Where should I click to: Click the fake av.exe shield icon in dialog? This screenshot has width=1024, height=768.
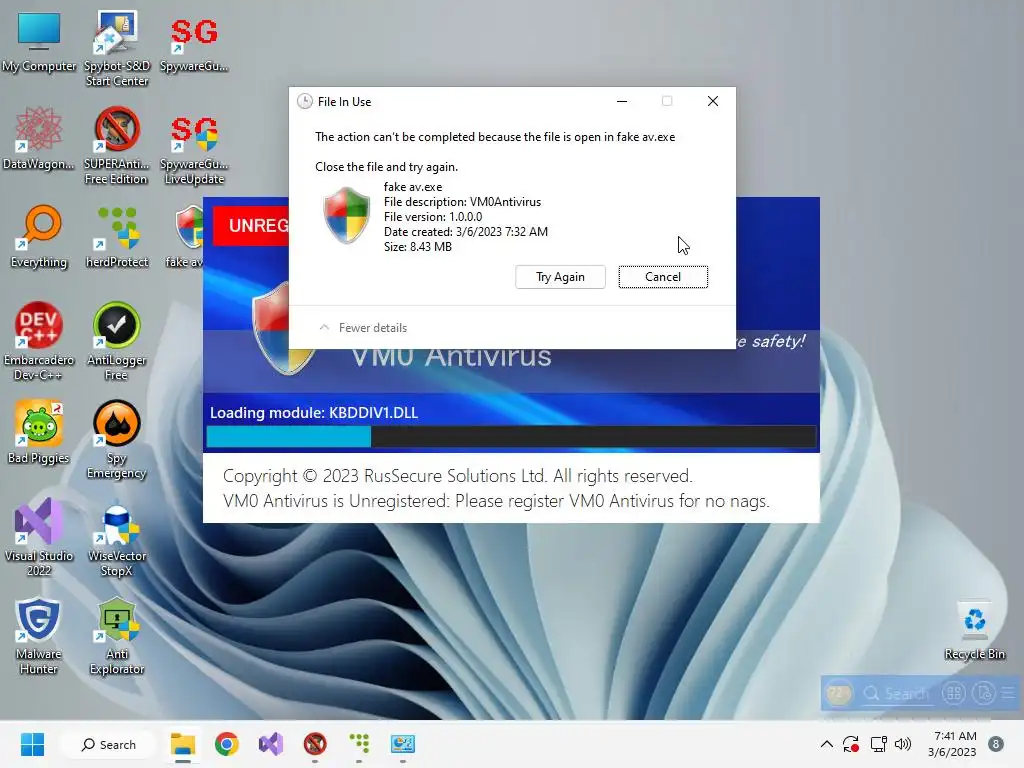point(347,216)
